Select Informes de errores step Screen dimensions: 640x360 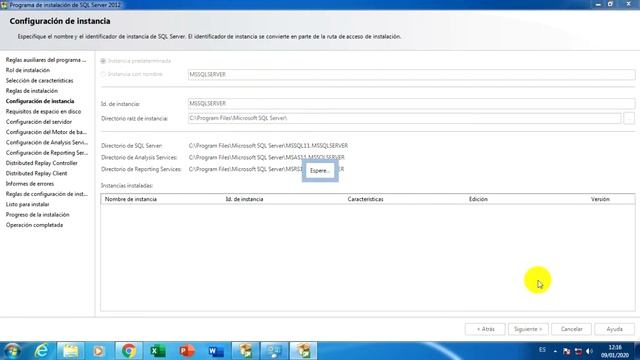30,184
